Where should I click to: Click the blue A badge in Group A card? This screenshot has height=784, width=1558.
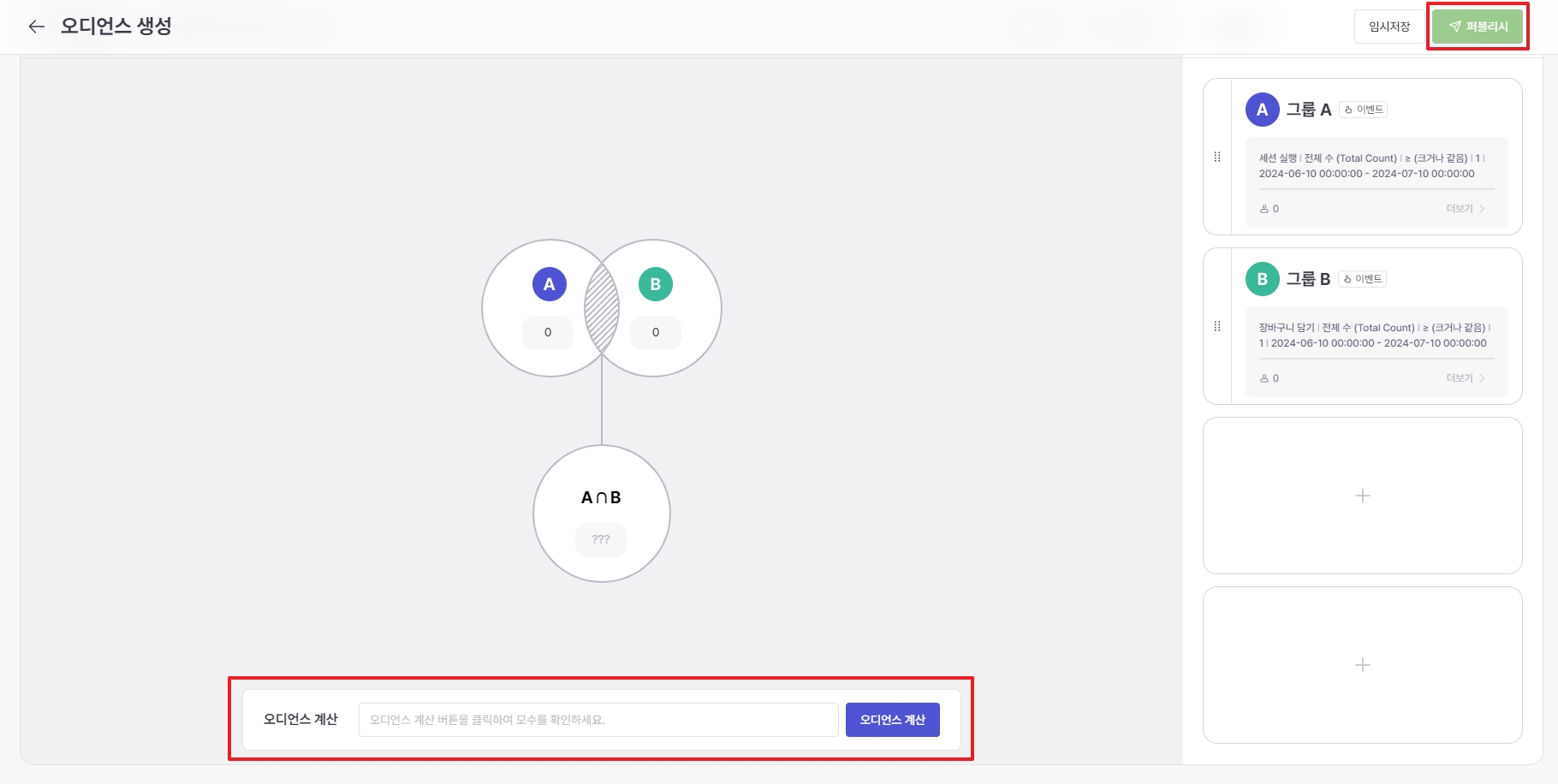click(1262, 110)
